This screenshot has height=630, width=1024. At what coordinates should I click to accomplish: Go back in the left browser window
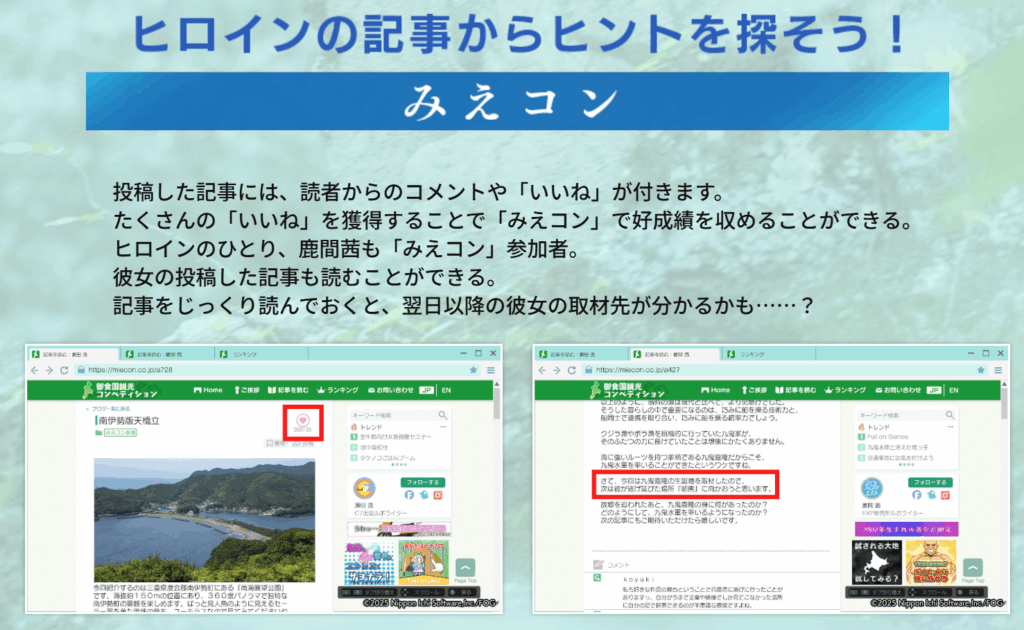pos(35,370)
